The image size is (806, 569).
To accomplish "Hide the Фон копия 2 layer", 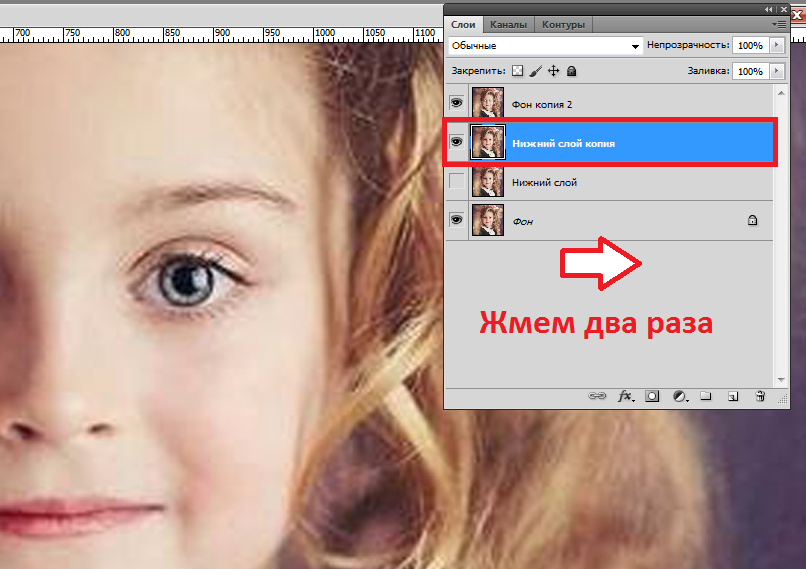I will [456, 103].
